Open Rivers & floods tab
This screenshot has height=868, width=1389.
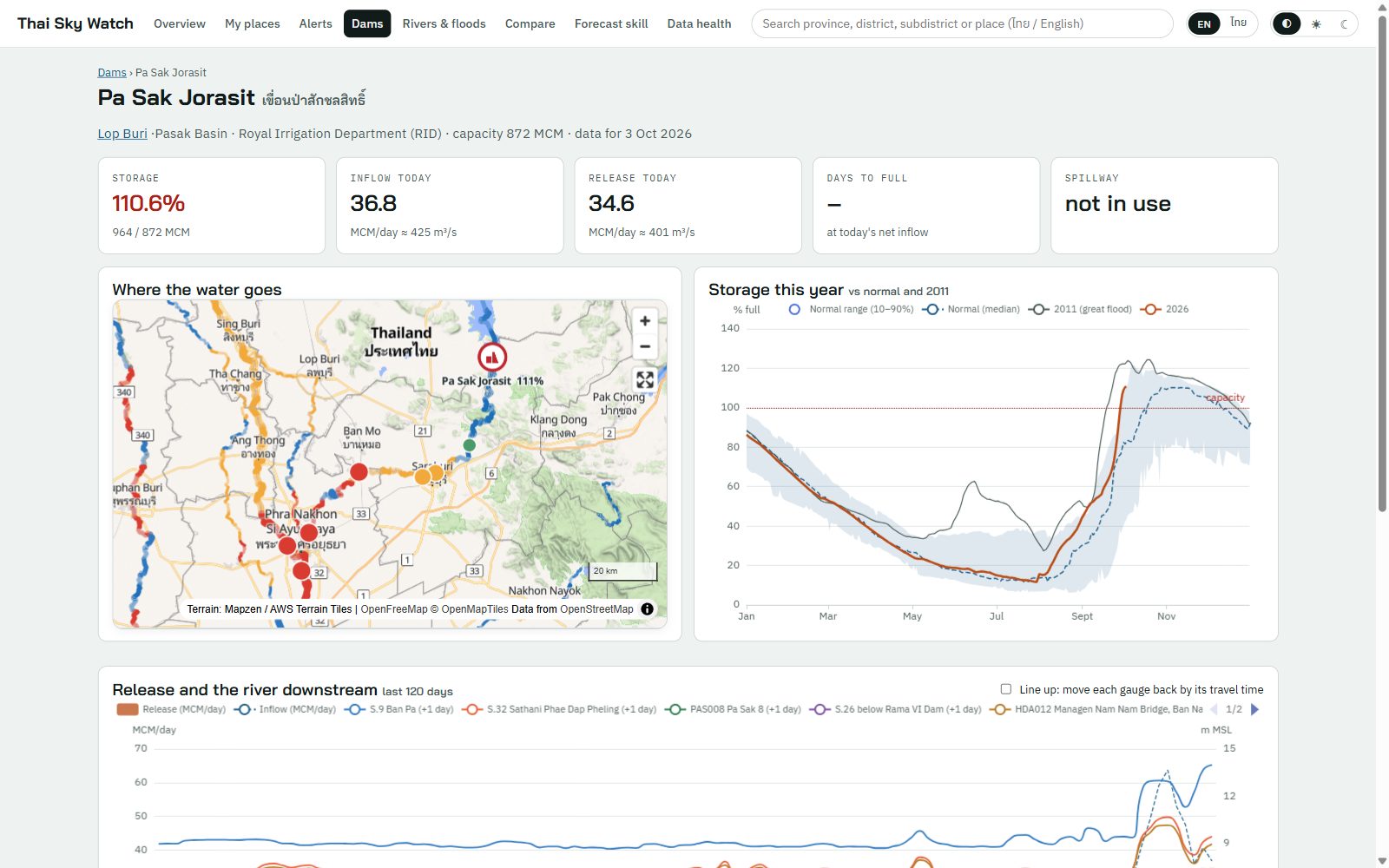click(x=444, y=23)
